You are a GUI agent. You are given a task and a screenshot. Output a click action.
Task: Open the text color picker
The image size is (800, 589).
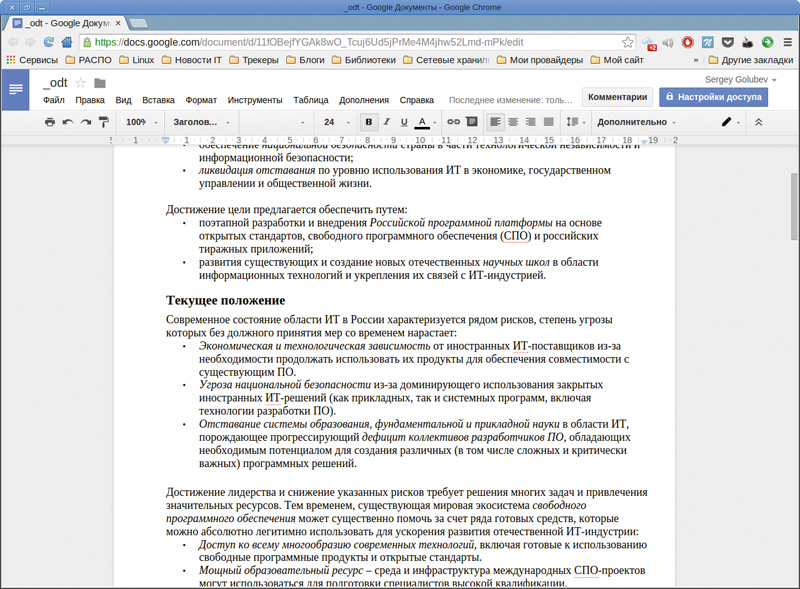[423, 122]
